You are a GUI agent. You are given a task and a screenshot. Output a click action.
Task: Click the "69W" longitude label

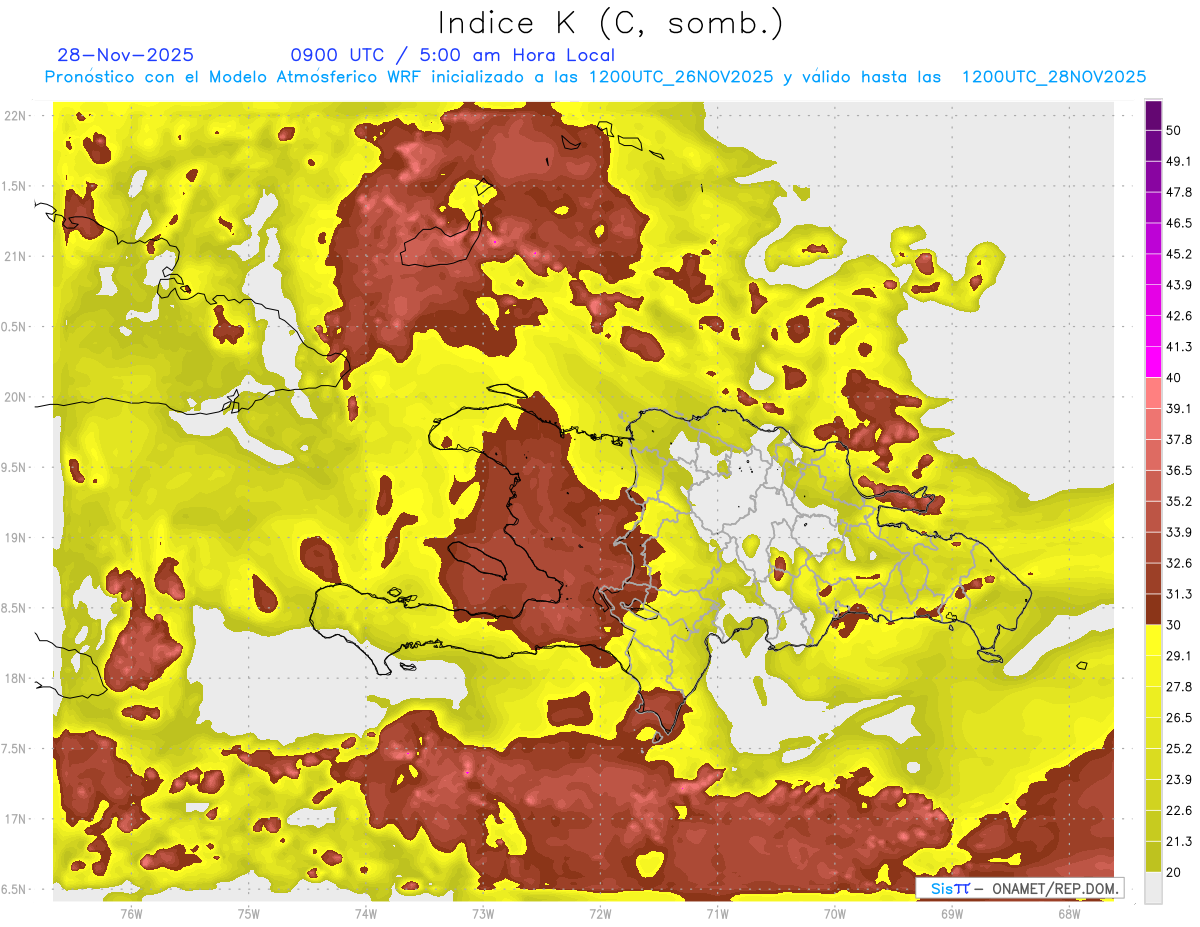coord(952,912)
